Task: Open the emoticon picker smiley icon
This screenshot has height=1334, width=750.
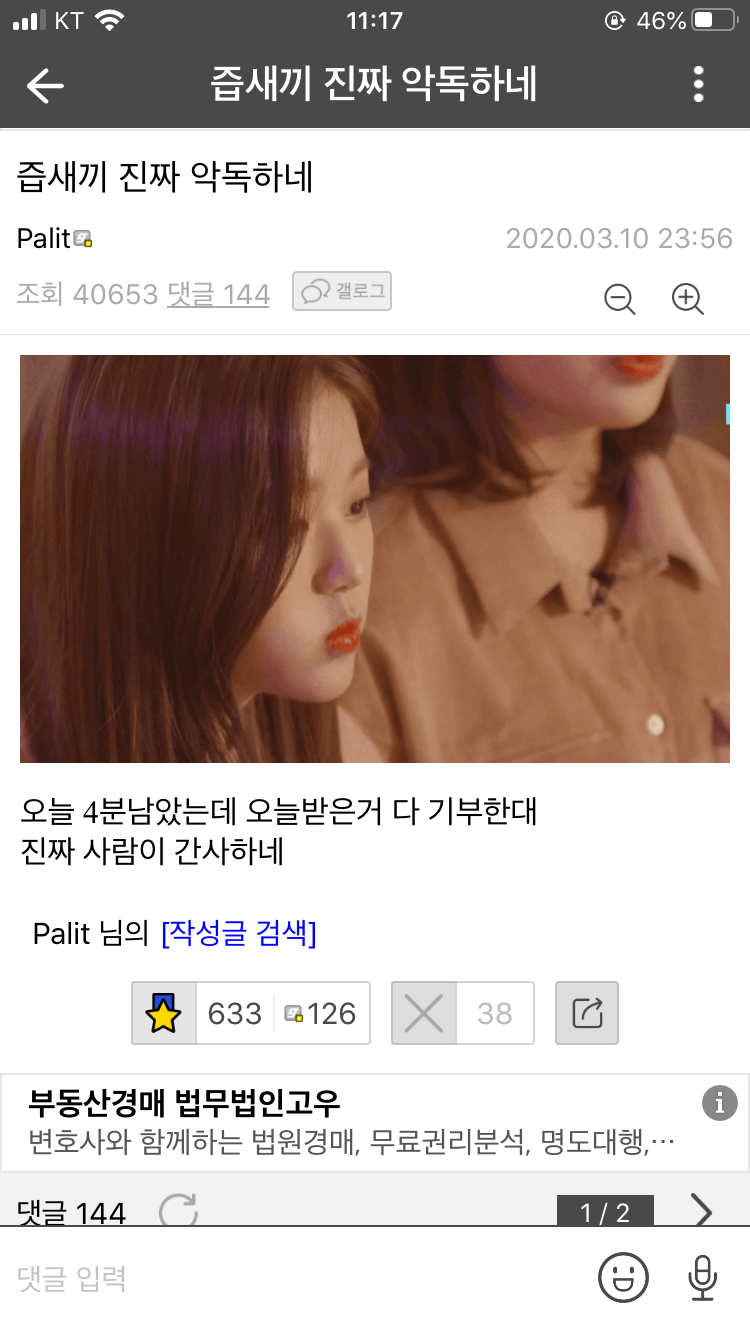Action: [623, 1277]
